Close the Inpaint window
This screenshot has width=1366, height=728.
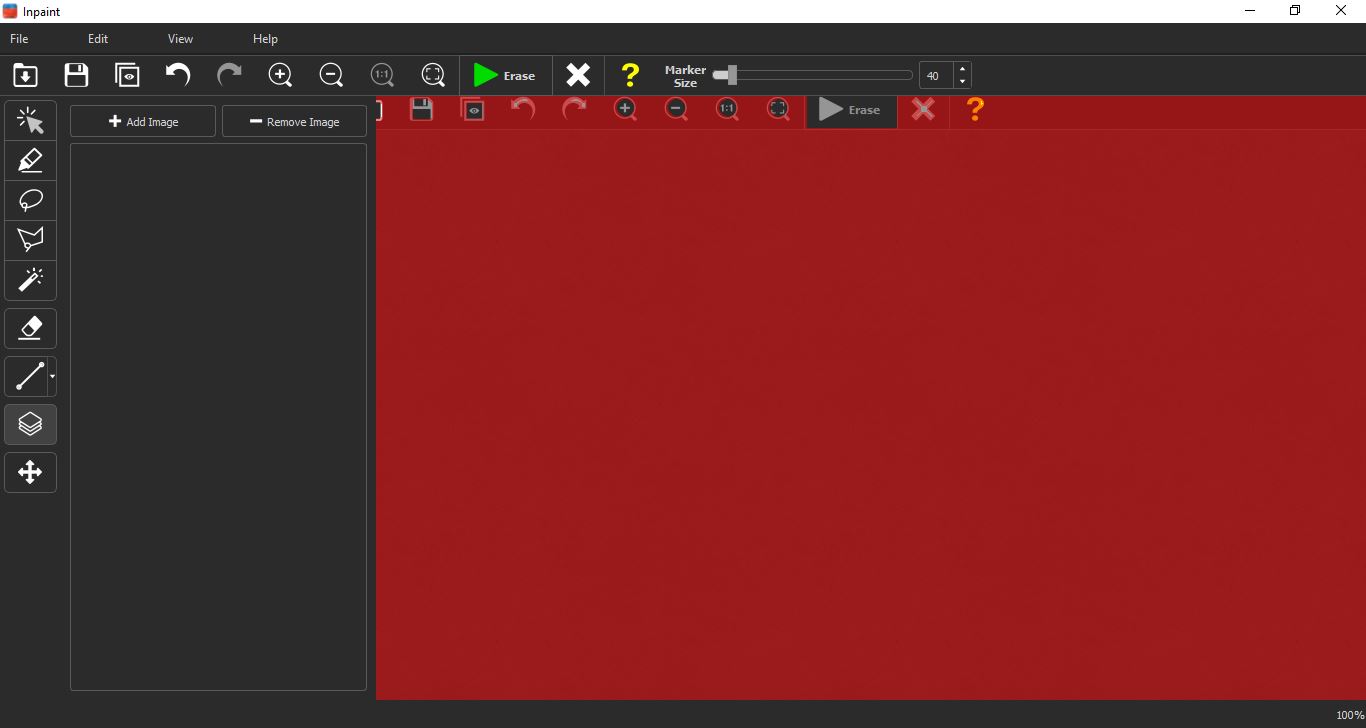[x=1341, y=11]
